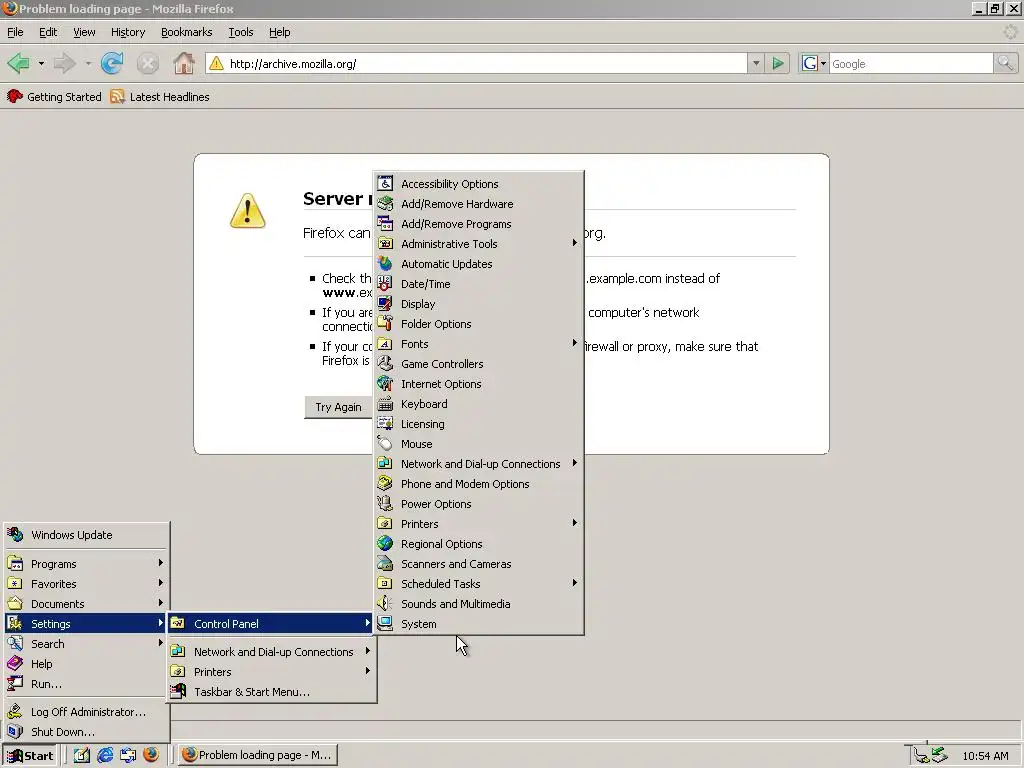Expand Printers submenu in Control Panel list

(479, 524)
